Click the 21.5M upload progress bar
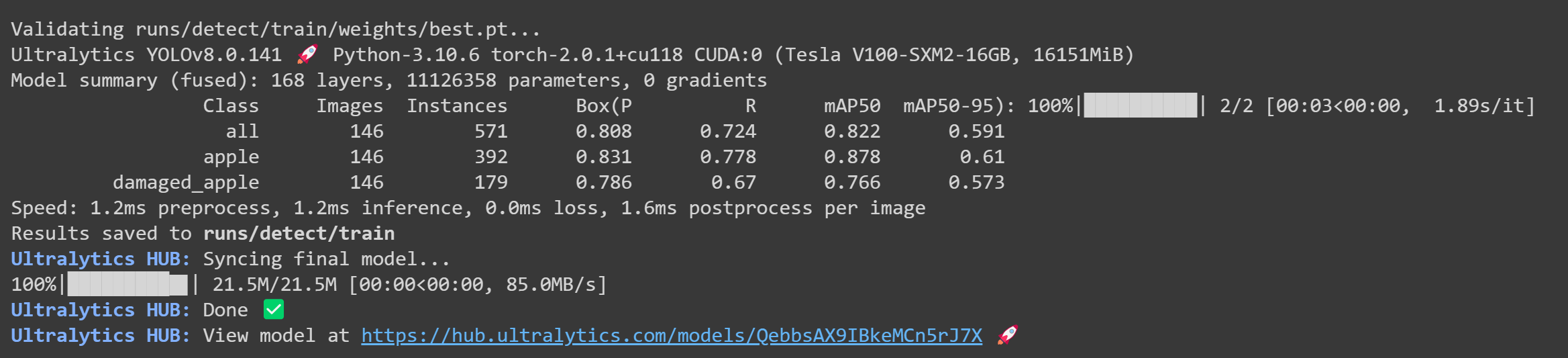The image size is (1568, 358). coord(127,284)
